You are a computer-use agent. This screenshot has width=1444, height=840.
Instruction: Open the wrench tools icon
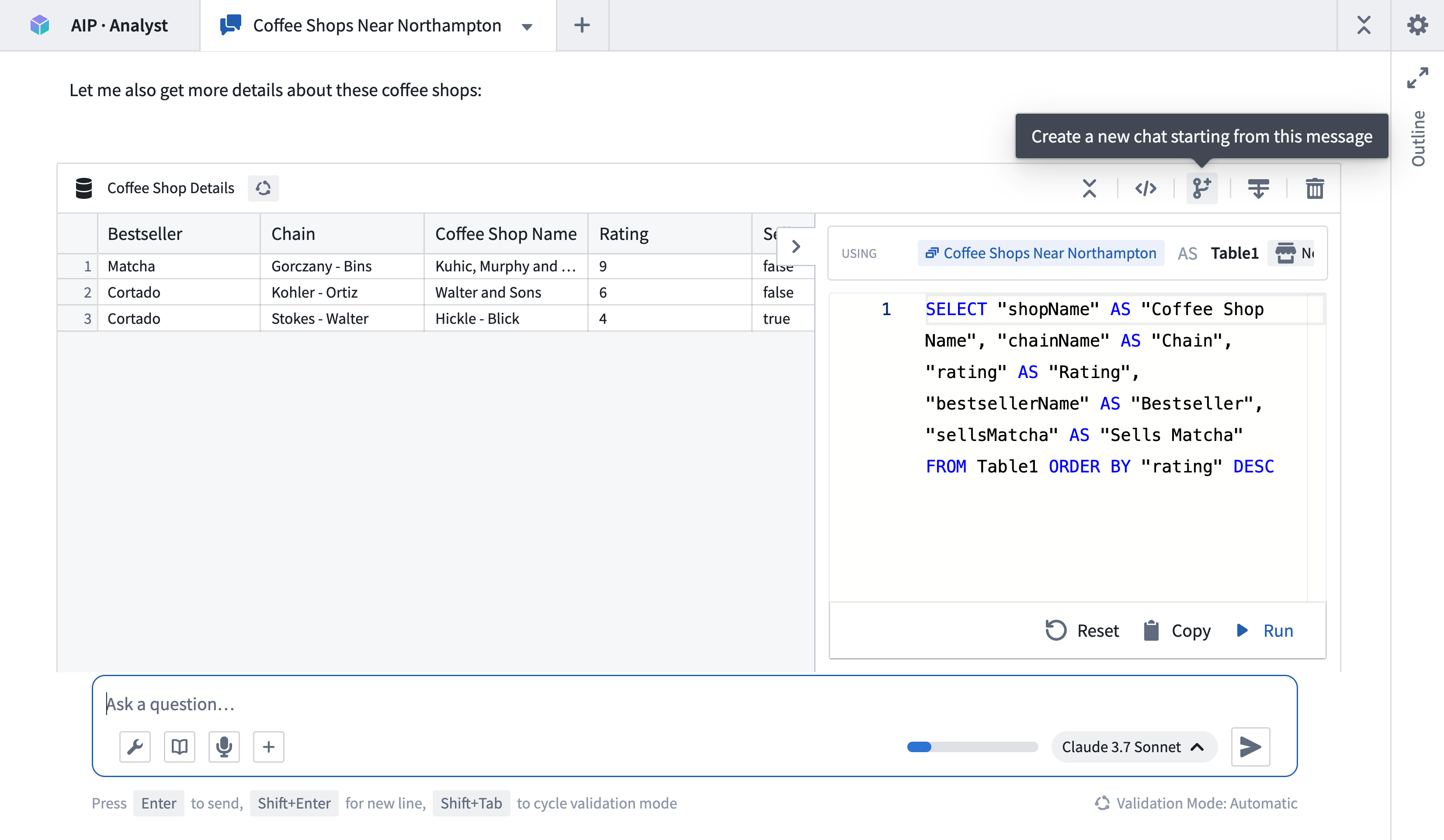coord(135,746)
